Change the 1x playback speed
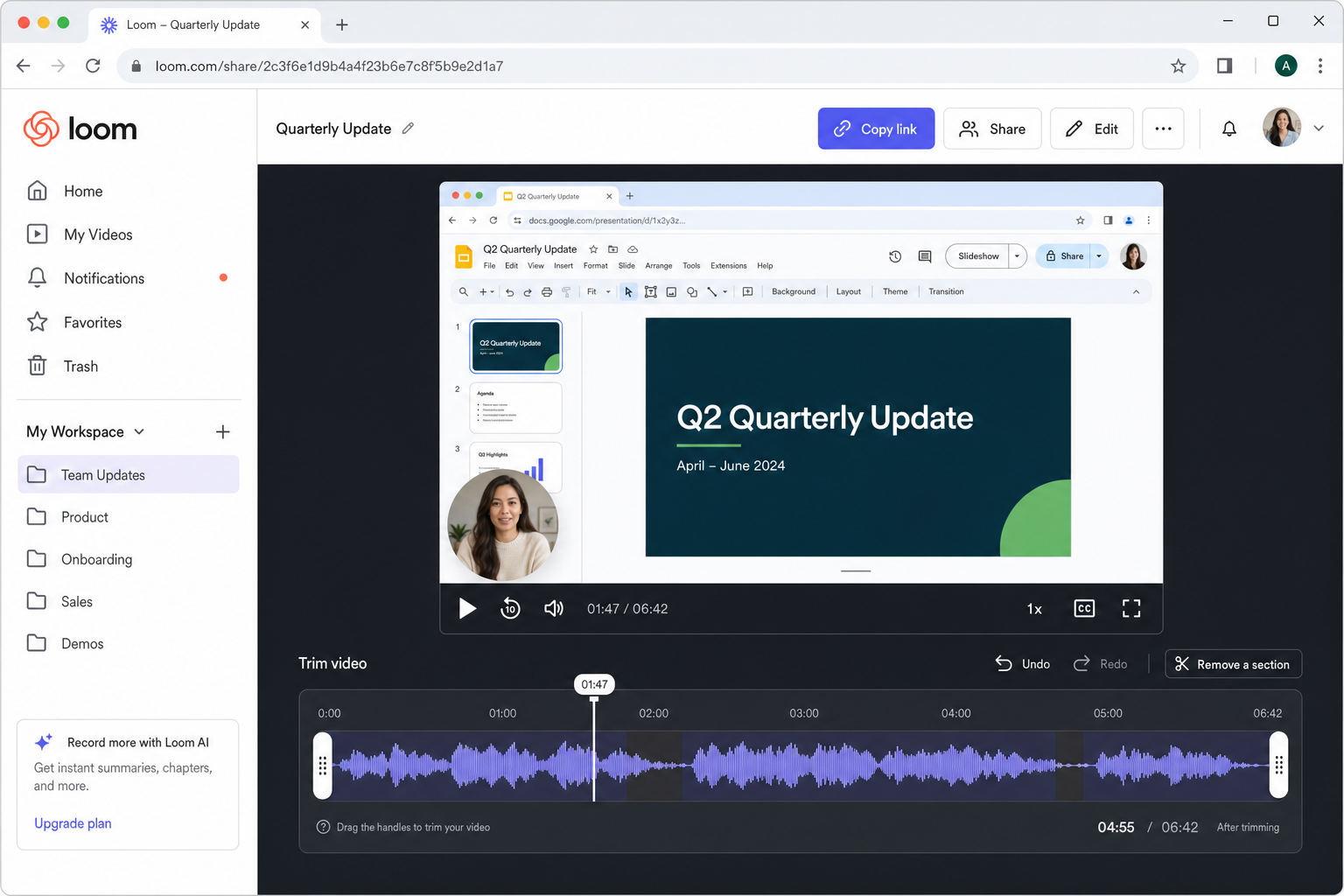The width and height of the screenshot is (1344, 896). (x=1034, y=609)
